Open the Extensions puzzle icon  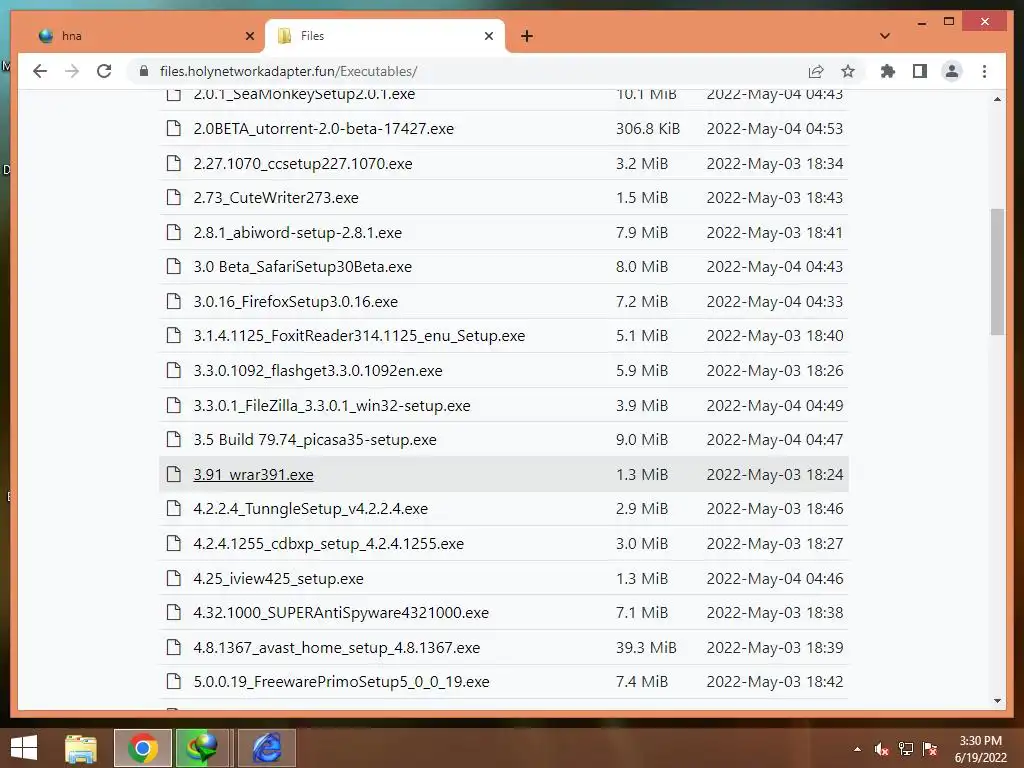(x=888, y=71)
